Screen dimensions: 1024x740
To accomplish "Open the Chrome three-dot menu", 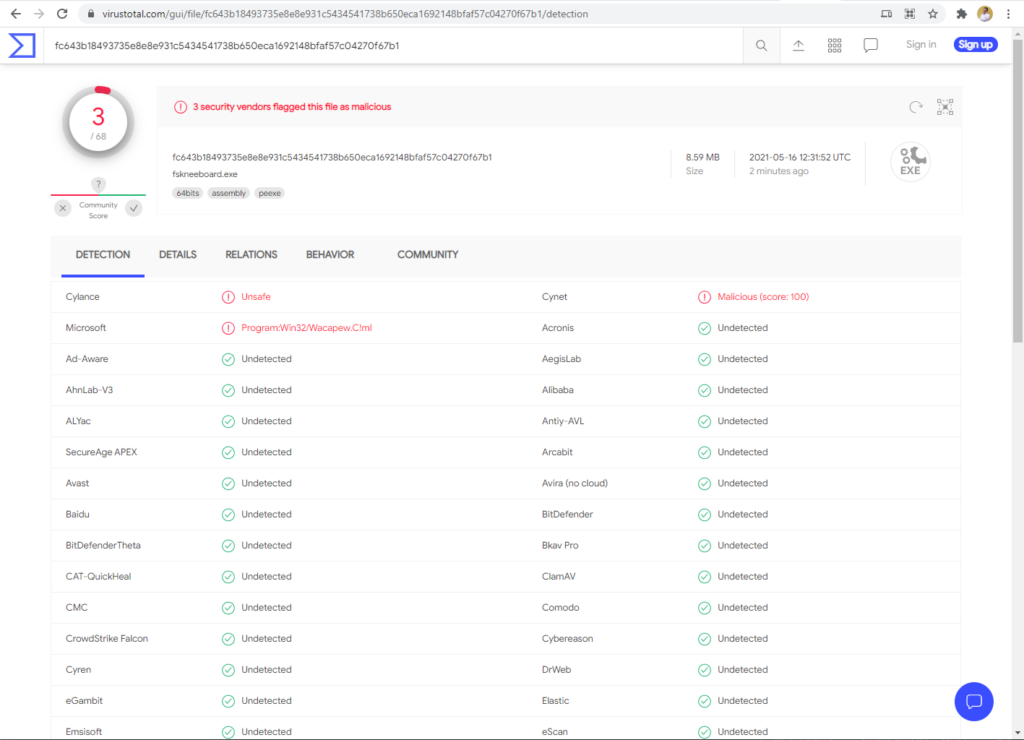I will click(x=1008, y=14).
